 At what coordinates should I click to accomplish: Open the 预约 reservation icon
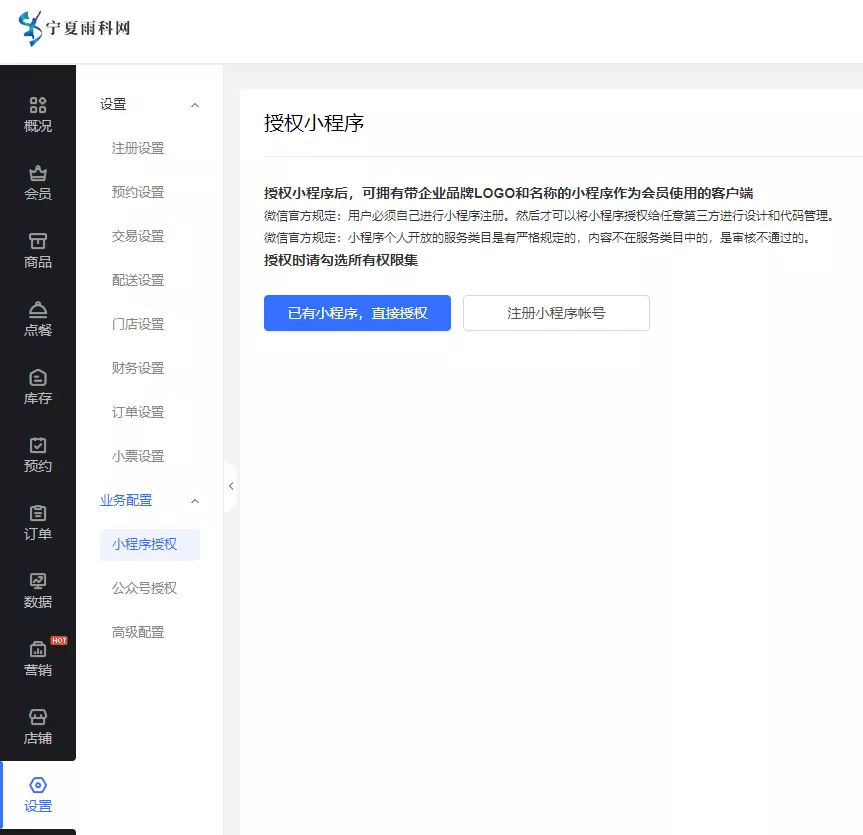pos(37,445)
